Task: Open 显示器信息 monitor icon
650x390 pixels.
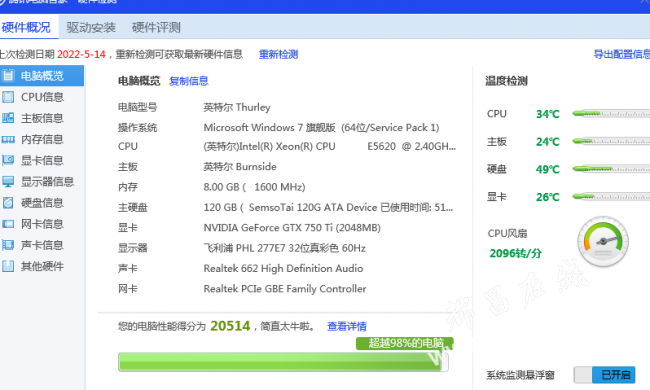Action: pos(8,182)
